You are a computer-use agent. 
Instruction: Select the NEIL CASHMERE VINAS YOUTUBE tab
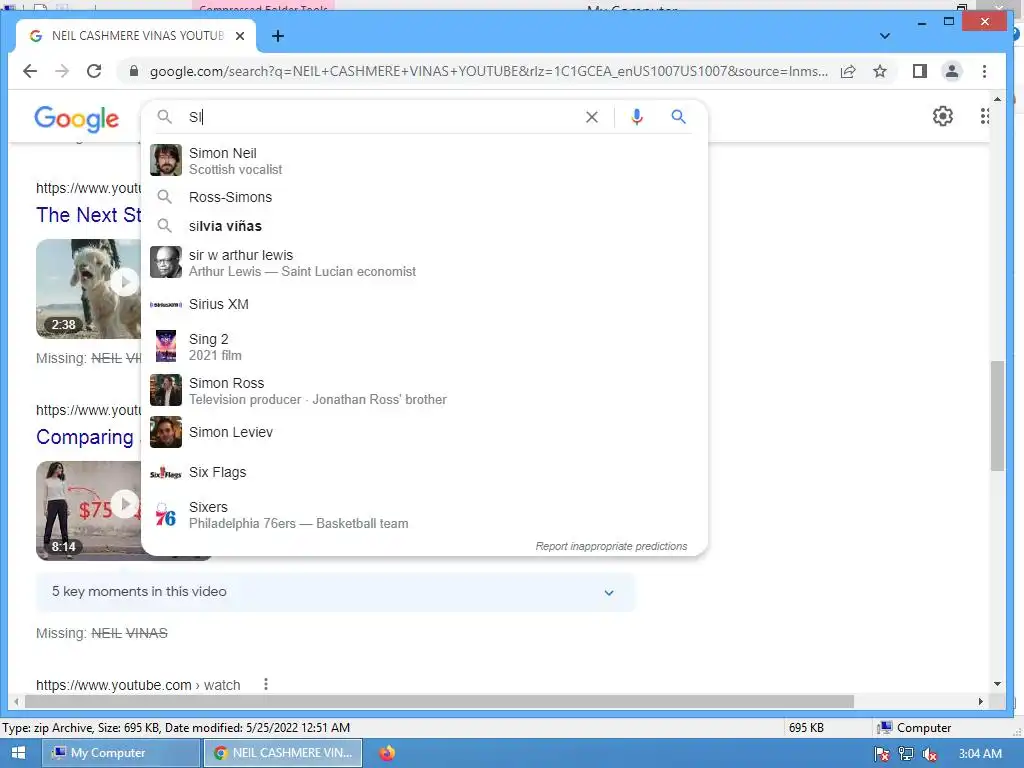136,36
